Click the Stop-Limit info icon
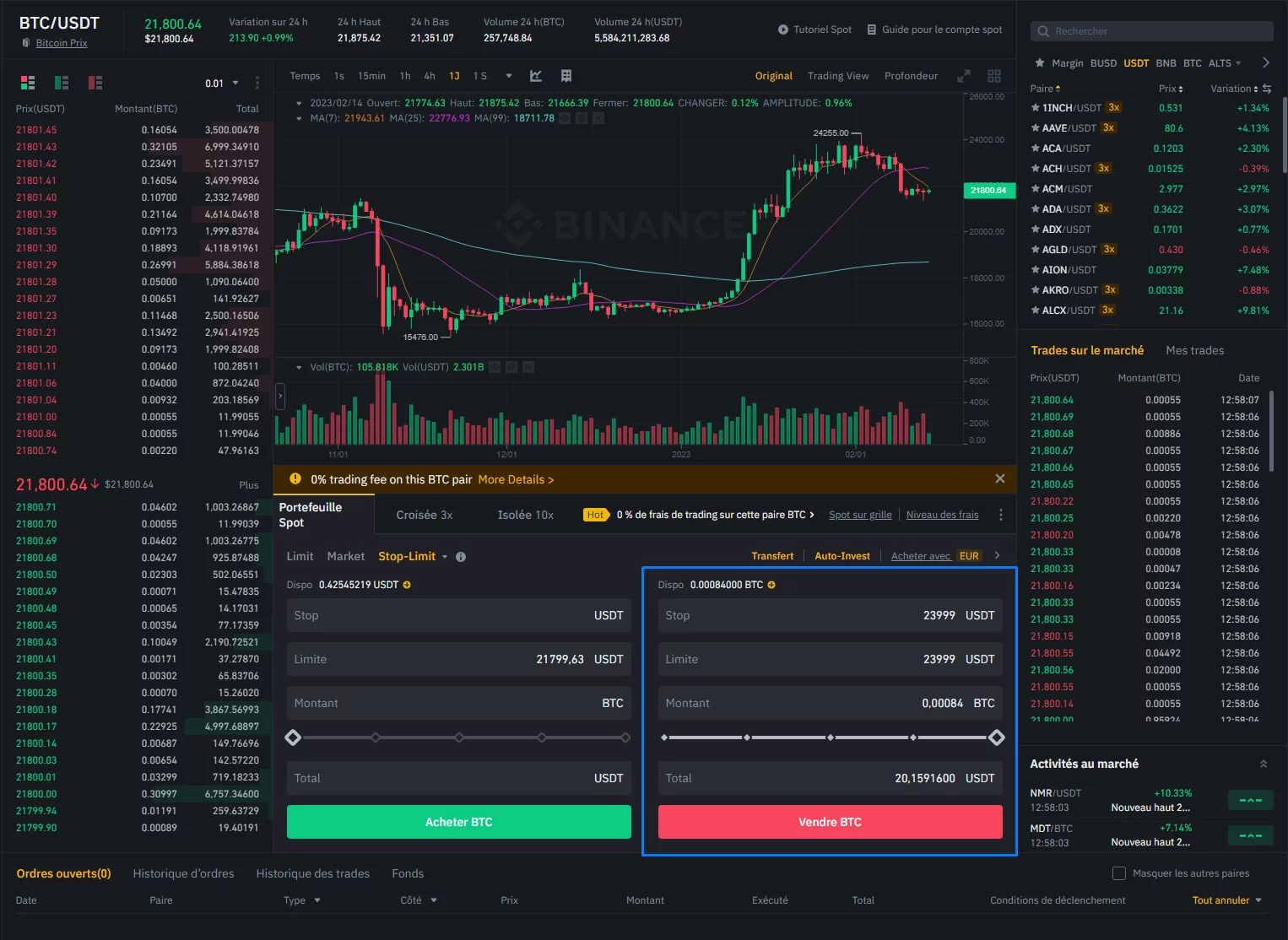This screenshot has width=1288, height=940. coord(461,557)
